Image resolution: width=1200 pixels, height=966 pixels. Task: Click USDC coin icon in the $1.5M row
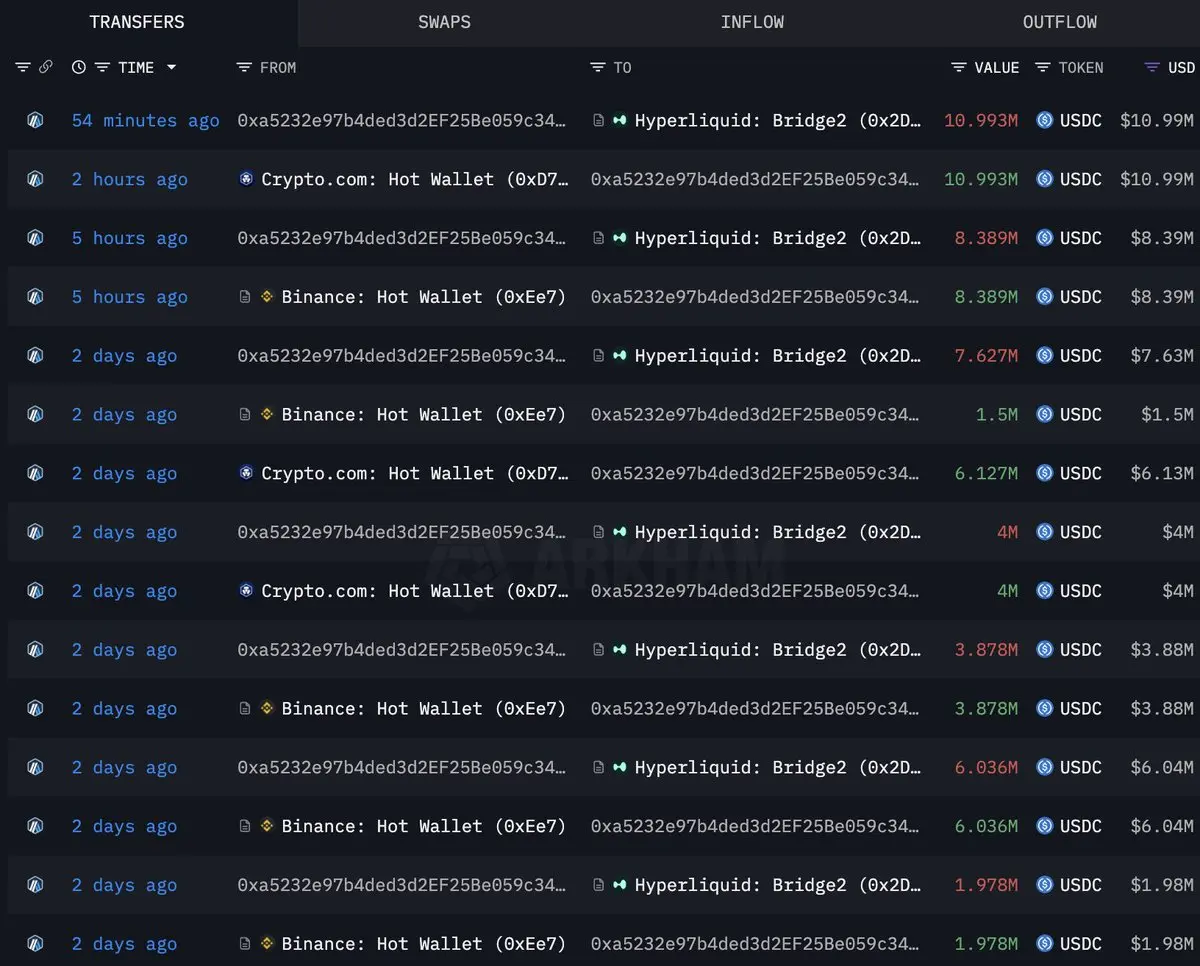[1045, 414]
